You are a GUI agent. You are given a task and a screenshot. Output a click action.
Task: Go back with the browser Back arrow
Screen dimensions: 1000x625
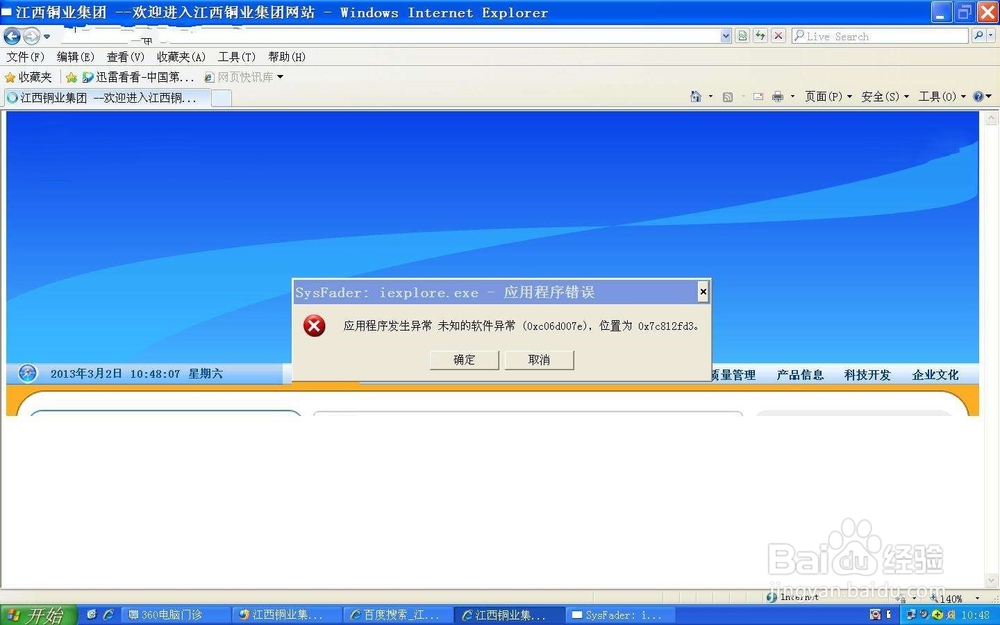pyautogui.click(x=12, y=36)
